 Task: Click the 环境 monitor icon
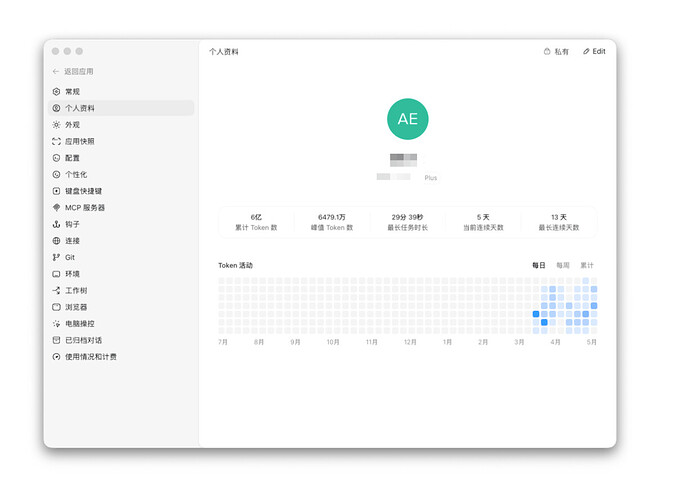[56, 274]
